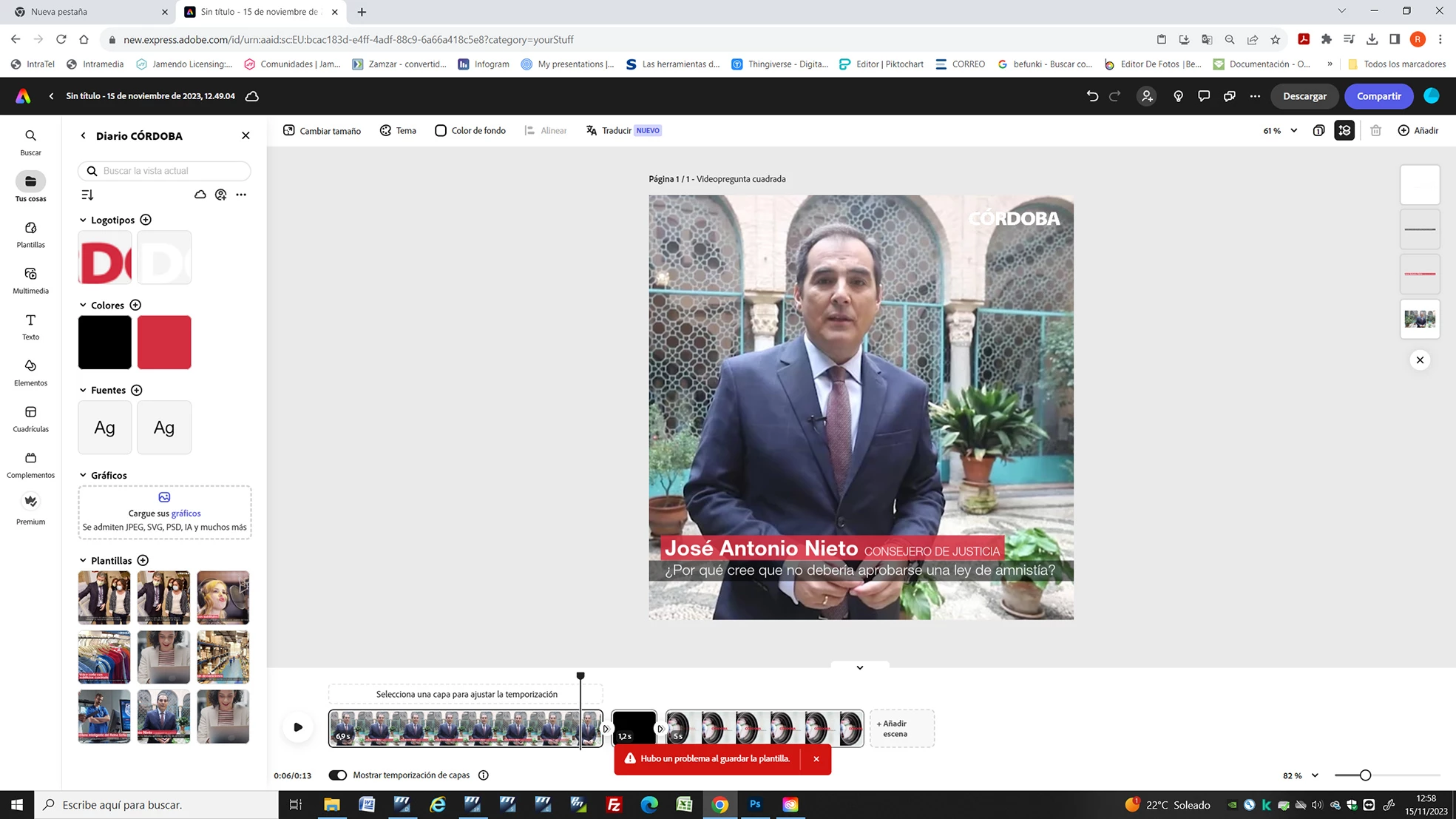Select the red brand color swatch
The width and height of the screenshot is (1456, 819).
coord(164,342)
